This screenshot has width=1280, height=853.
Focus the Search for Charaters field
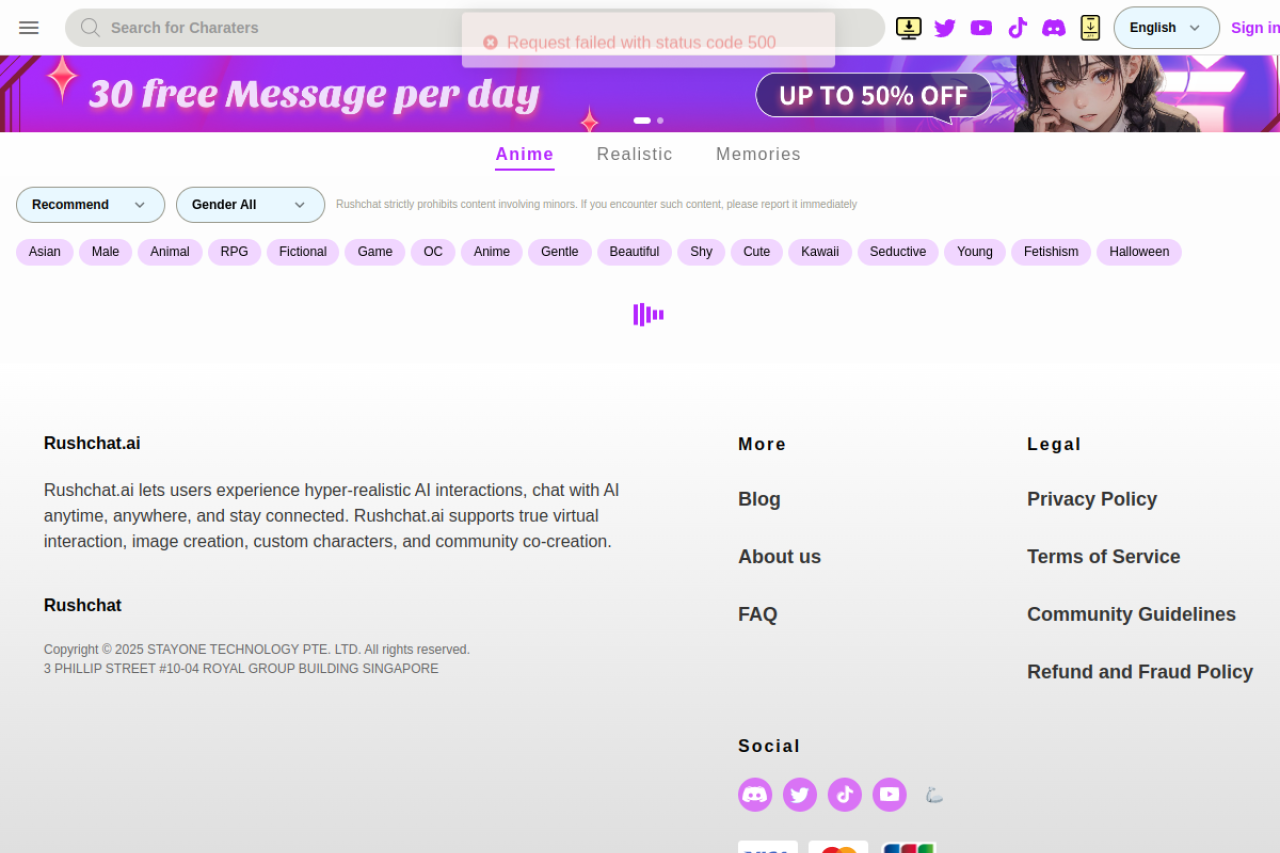(475, 28)
